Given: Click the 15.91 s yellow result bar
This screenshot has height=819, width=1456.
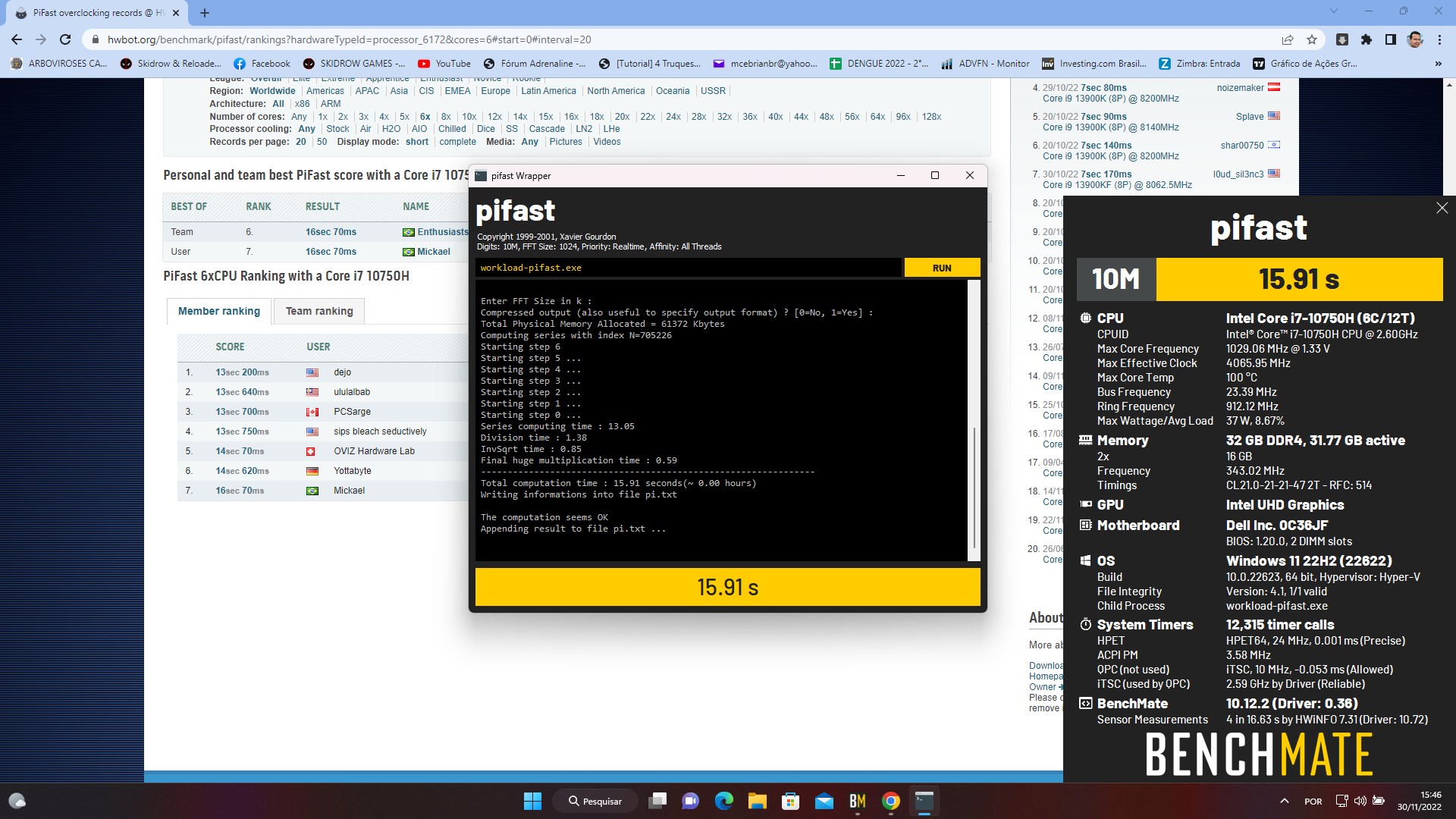Looking at the screenshot, I should (727, 587).
